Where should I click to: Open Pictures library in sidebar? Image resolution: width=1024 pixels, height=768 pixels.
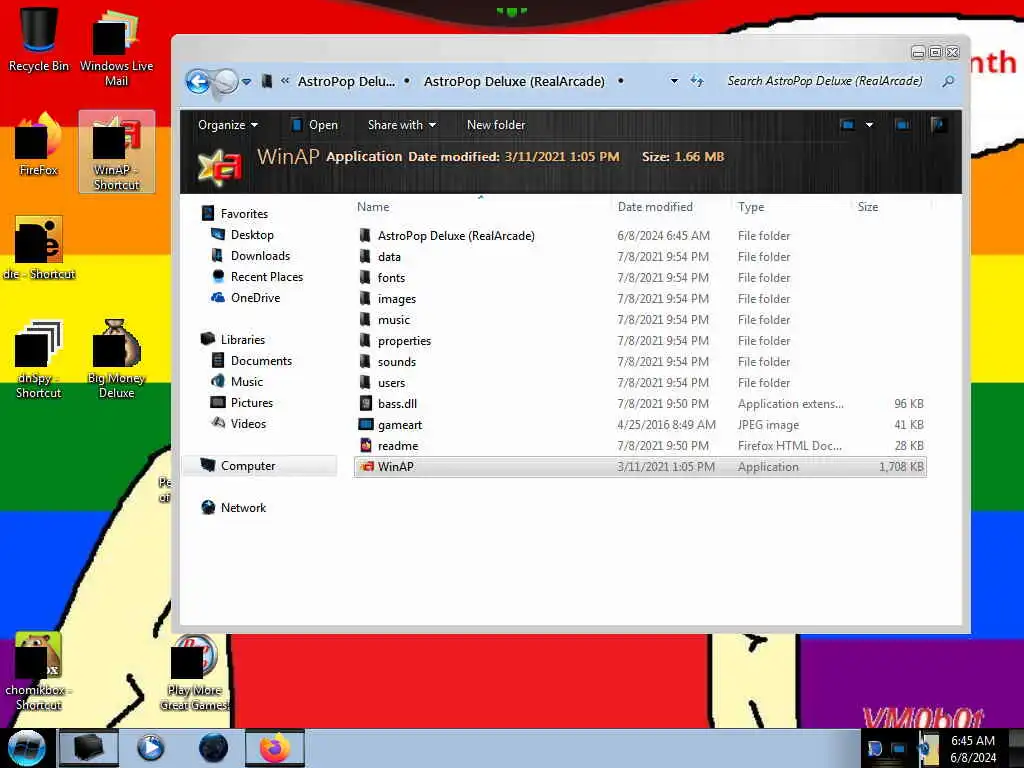point(251,402)
